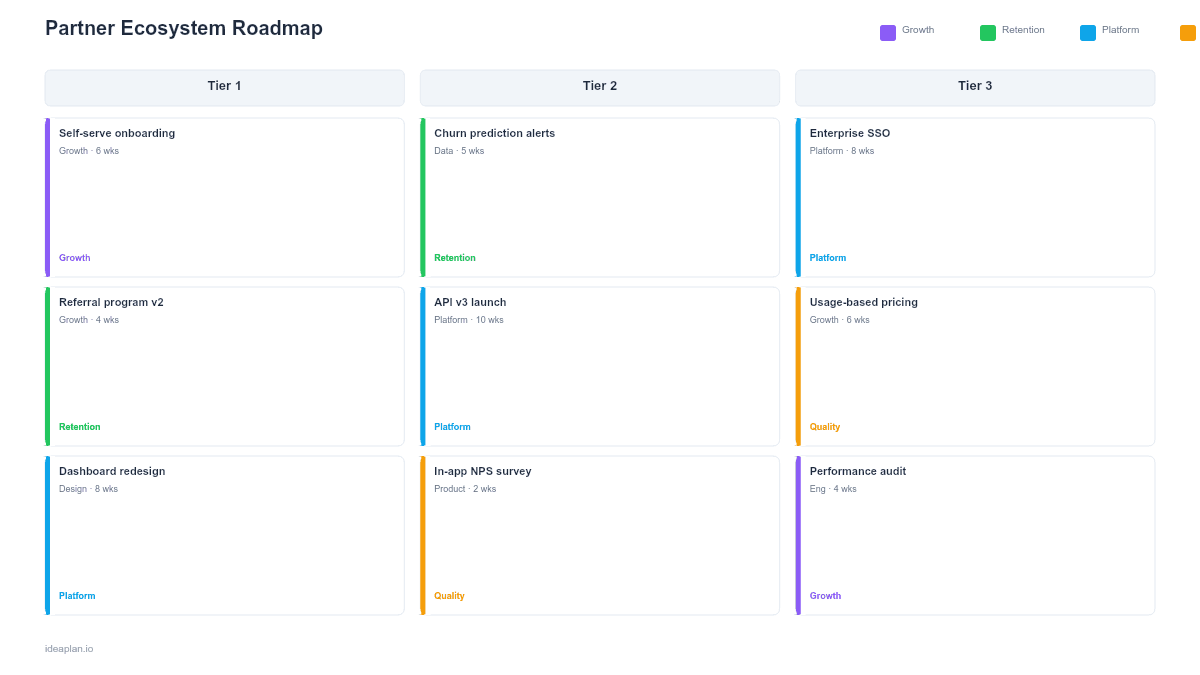Viewport: 1200px width, 675px height.
Task: Click the green Retention legend swatch
Action: (985, 31)
